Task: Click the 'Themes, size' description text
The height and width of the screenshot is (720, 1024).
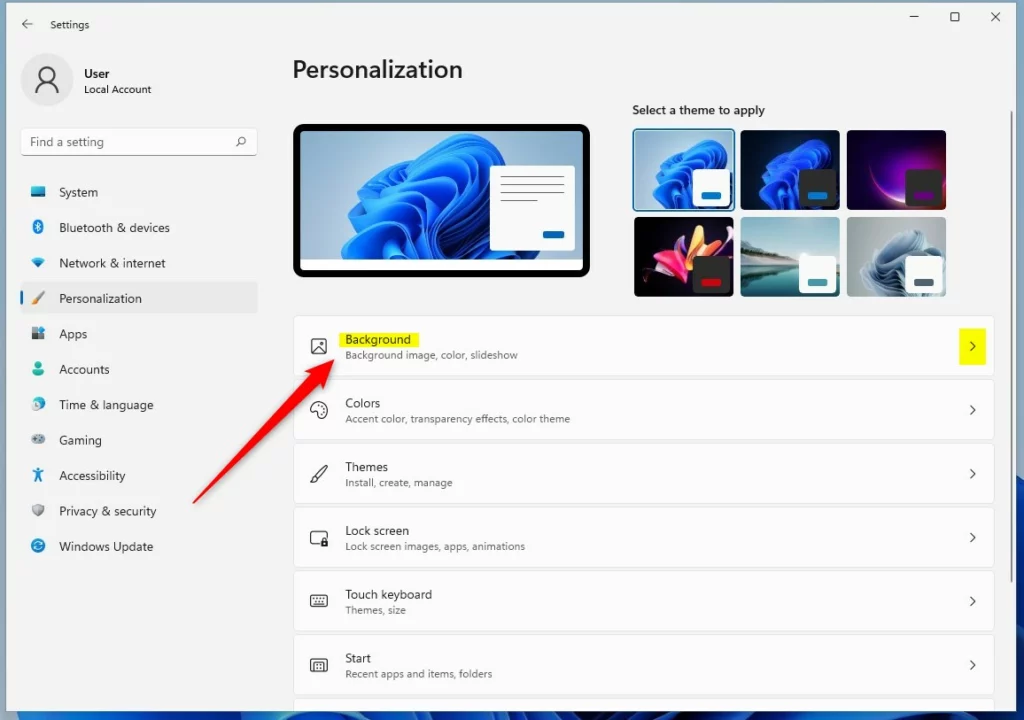Action: pyautogui.click(x=376, y=610)
